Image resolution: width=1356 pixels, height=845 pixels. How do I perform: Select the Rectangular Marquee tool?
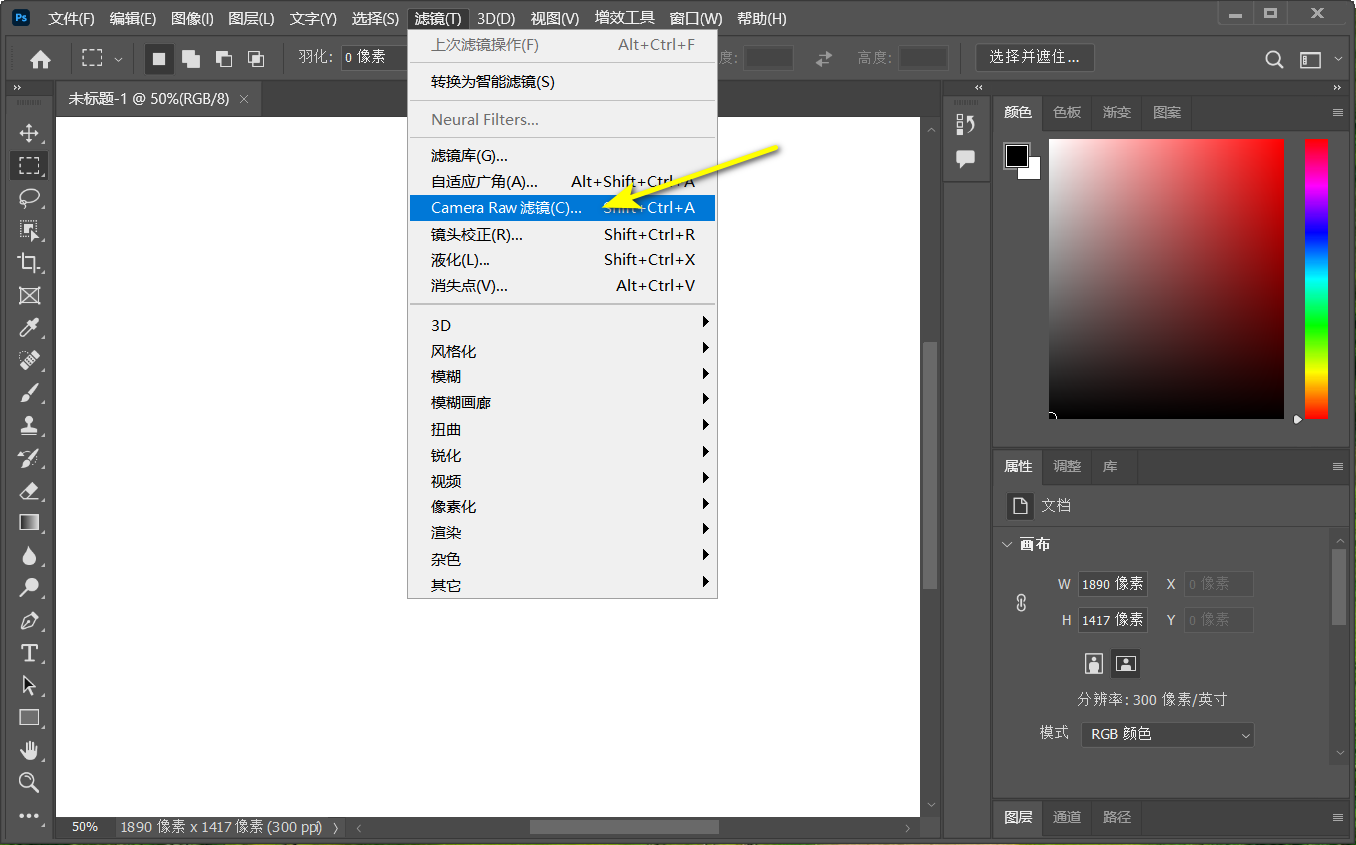pos(29,165)
